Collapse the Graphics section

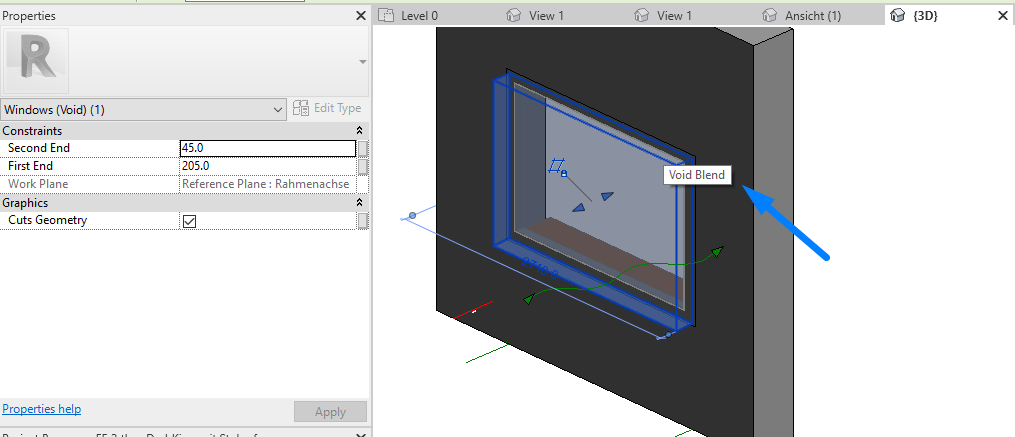[x=360, y=203]
